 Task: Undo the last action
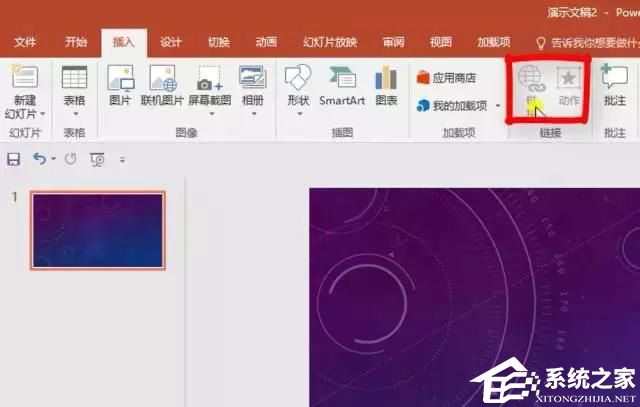pyautogui.click(x=40, y=158)
